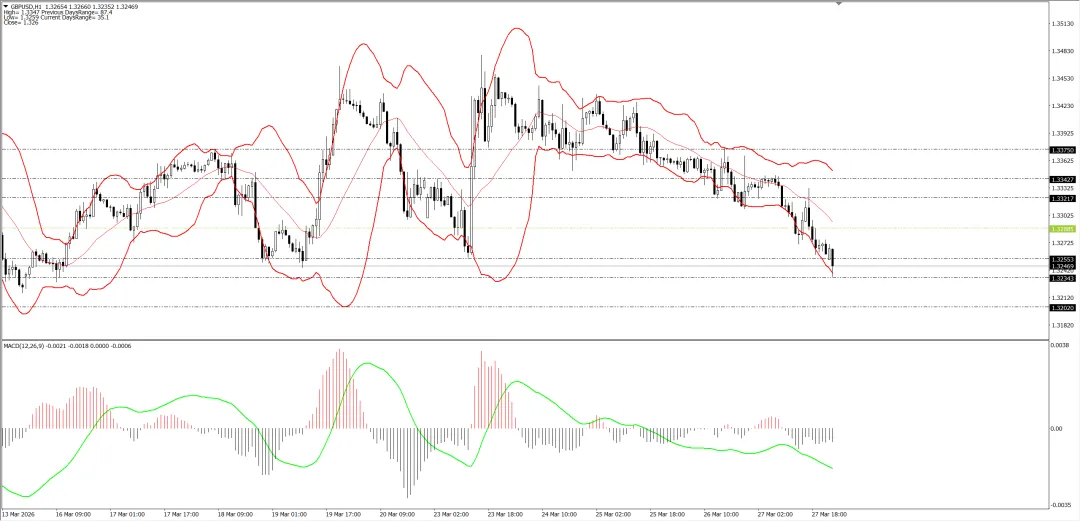Viewport: 1080px width, 521px height.
Task: Click the 24 Mar 10:00 time label
Action: [x=559, y=514]
